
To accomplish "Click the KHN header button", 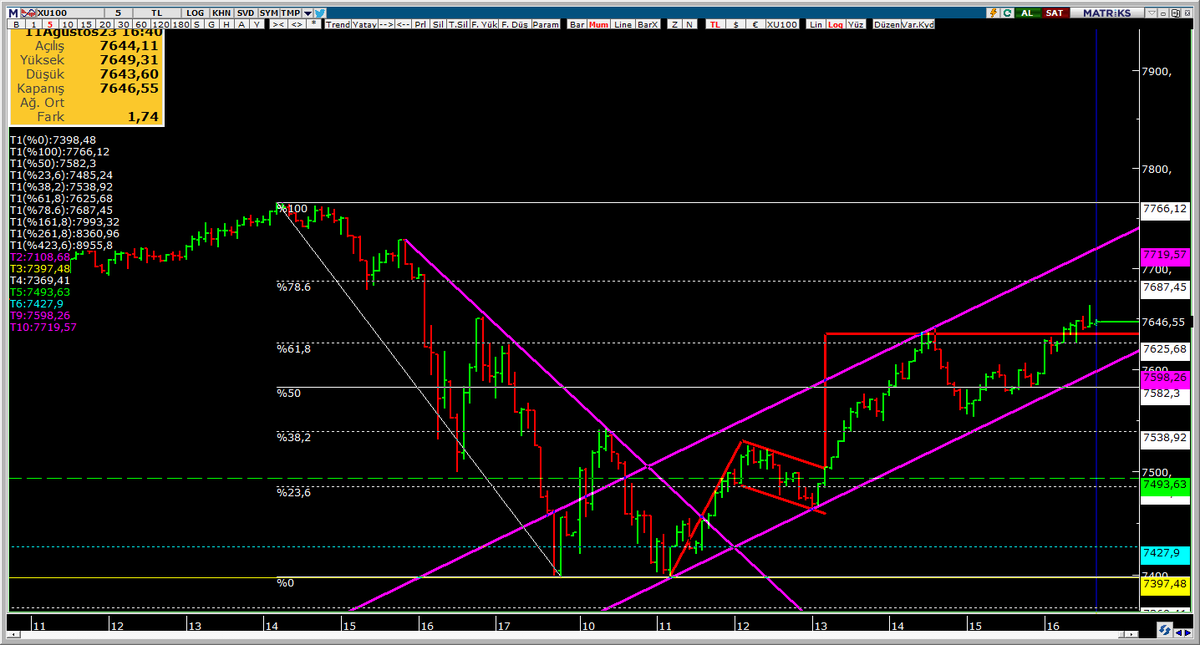I will [221, 13].
